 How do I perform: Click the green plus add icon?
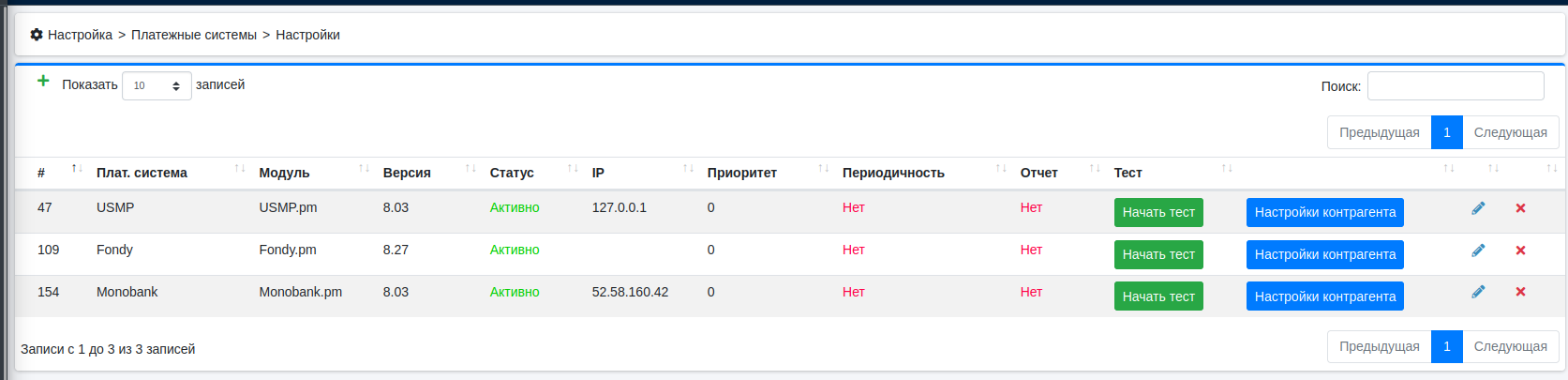click(x=43, y=82)
